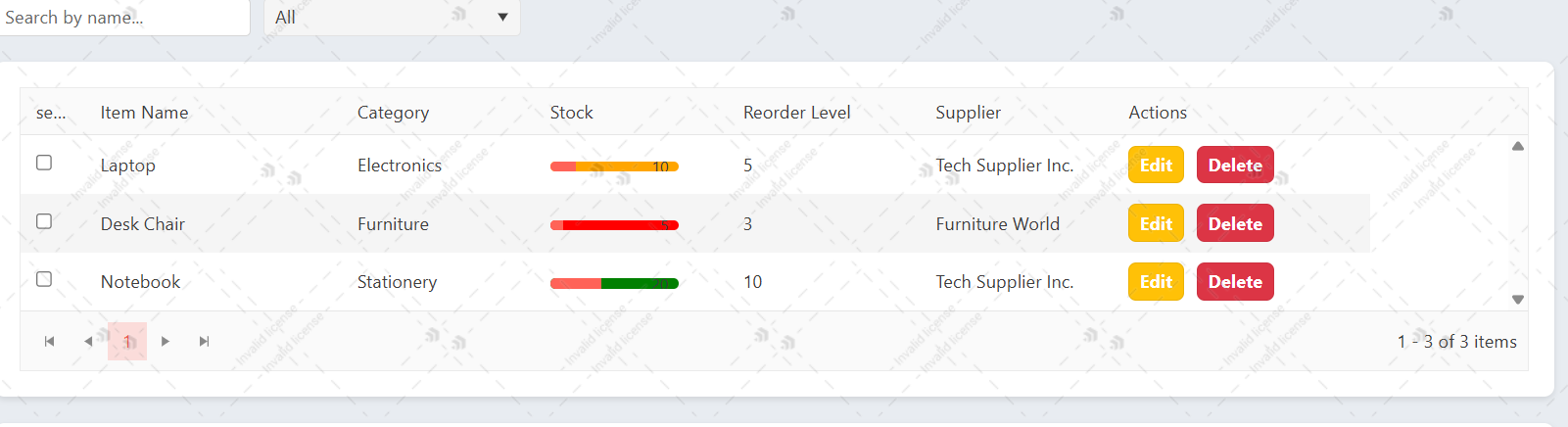1568x427 pixels.
Task: Delete the Laptop item
Action: click(x=1235, y=166)
